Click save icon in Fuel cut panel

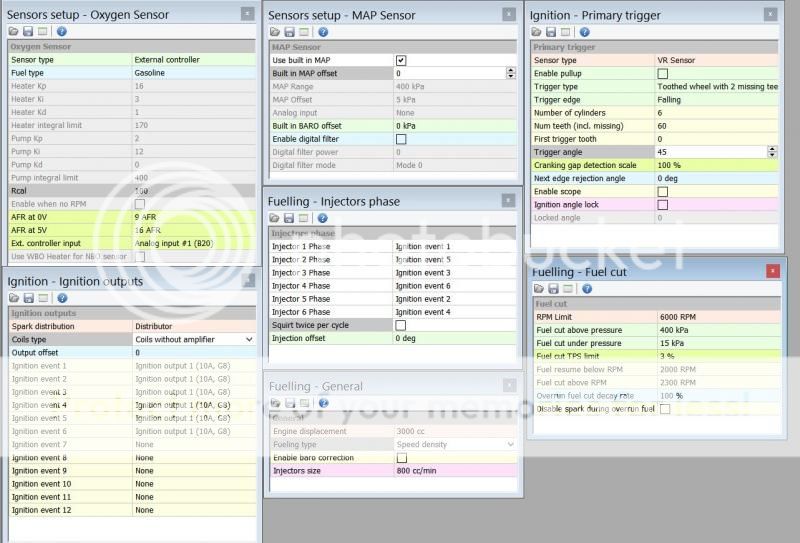point(552,288)
